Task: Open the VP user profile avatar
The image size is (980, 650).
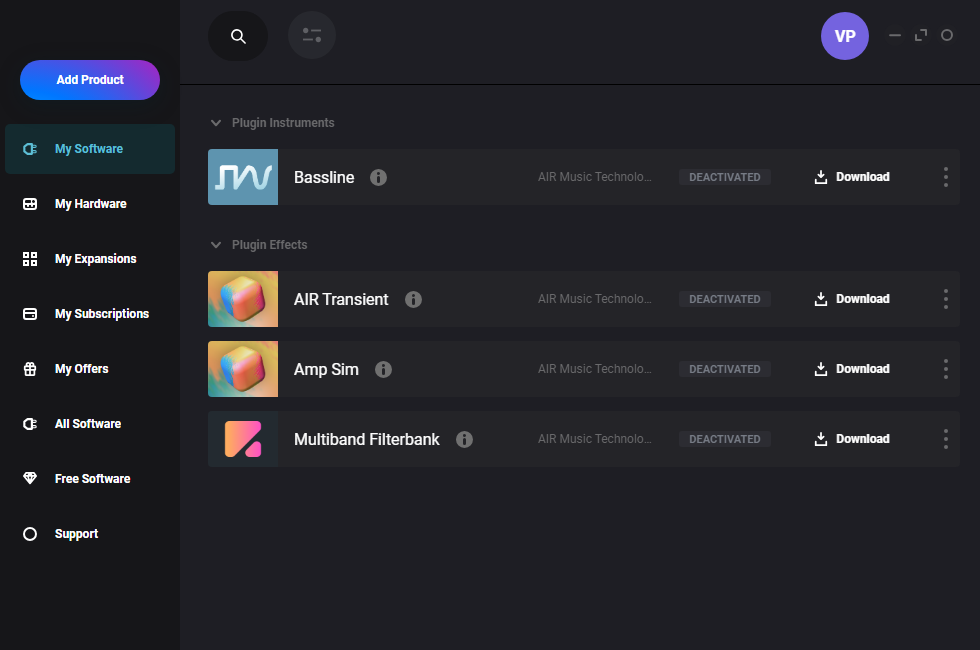Action: [845, 36]
